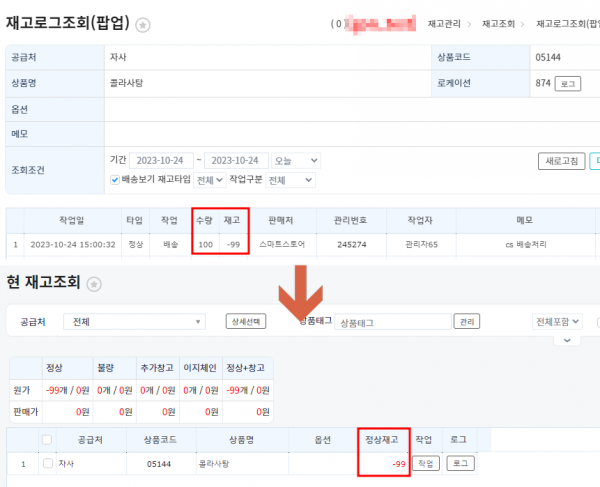
Task: Click the 작업 button in the 콜라사탕 row
Action: pyautogui.click(x=425, y=464)
